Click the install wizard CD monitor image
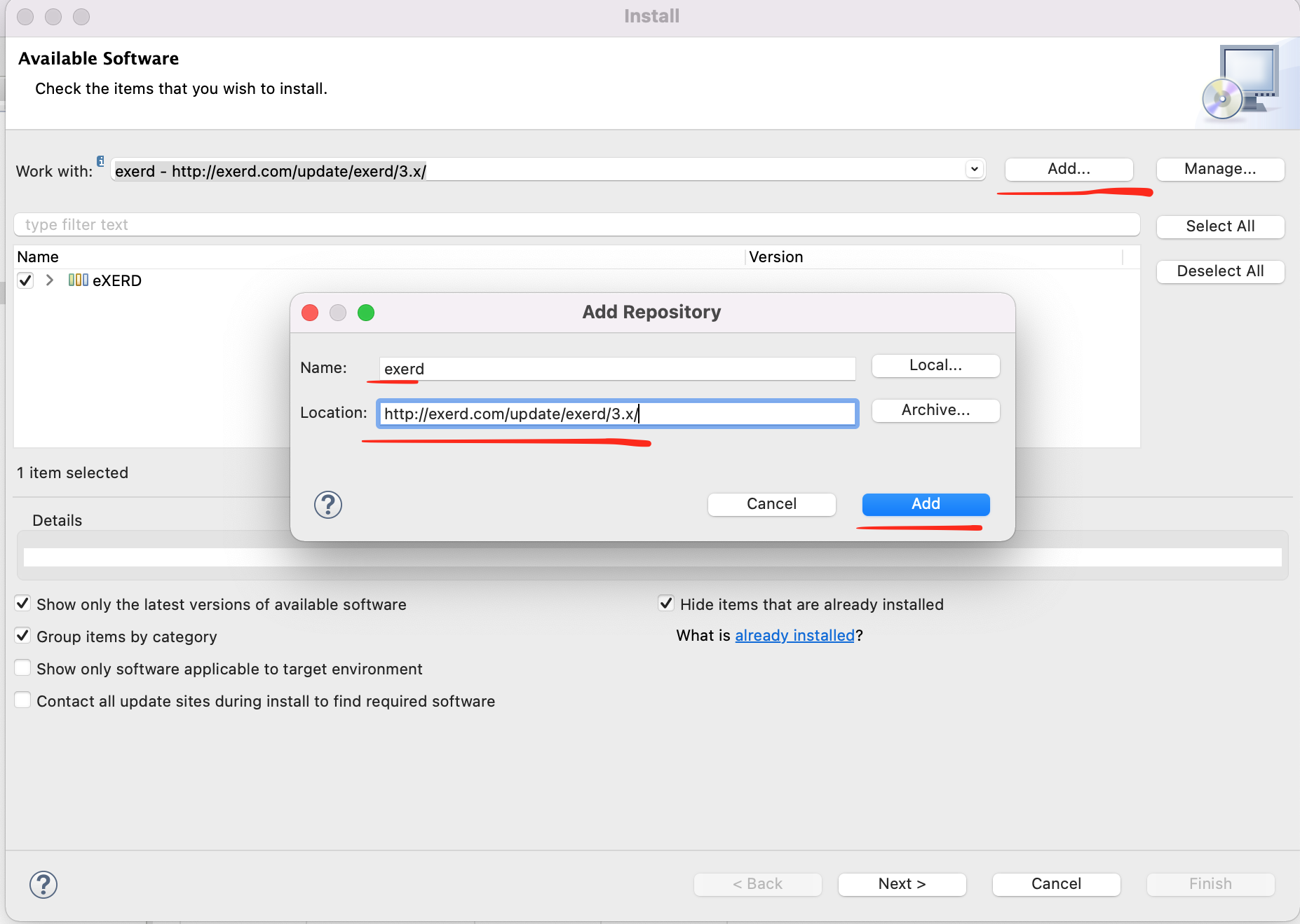Viewport: 1300px width, 924px height. tap(1240, 83)
